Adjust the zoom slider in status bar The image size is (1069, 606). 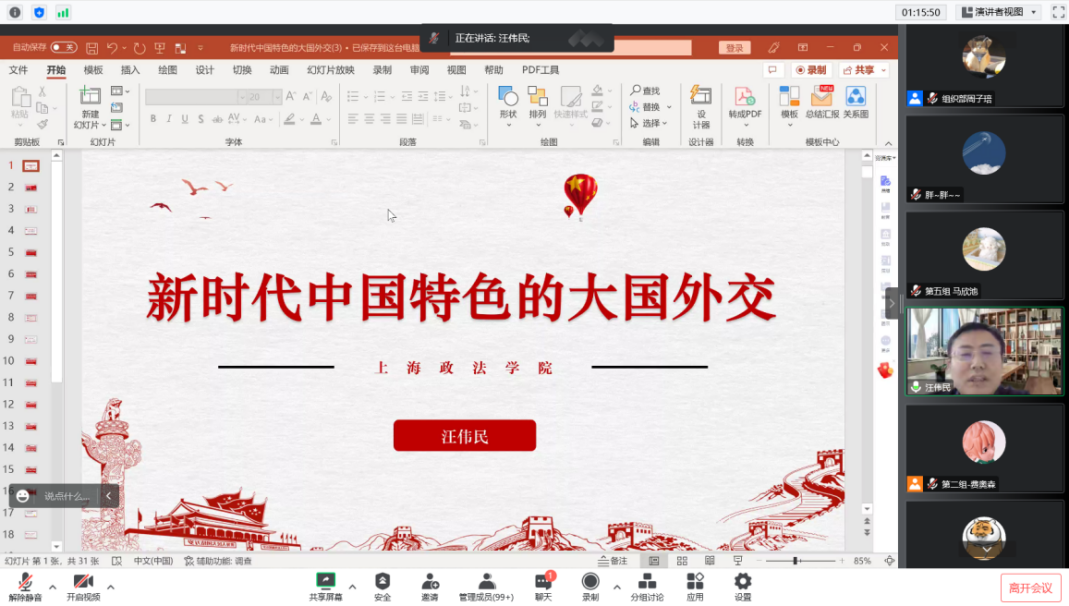795,561
